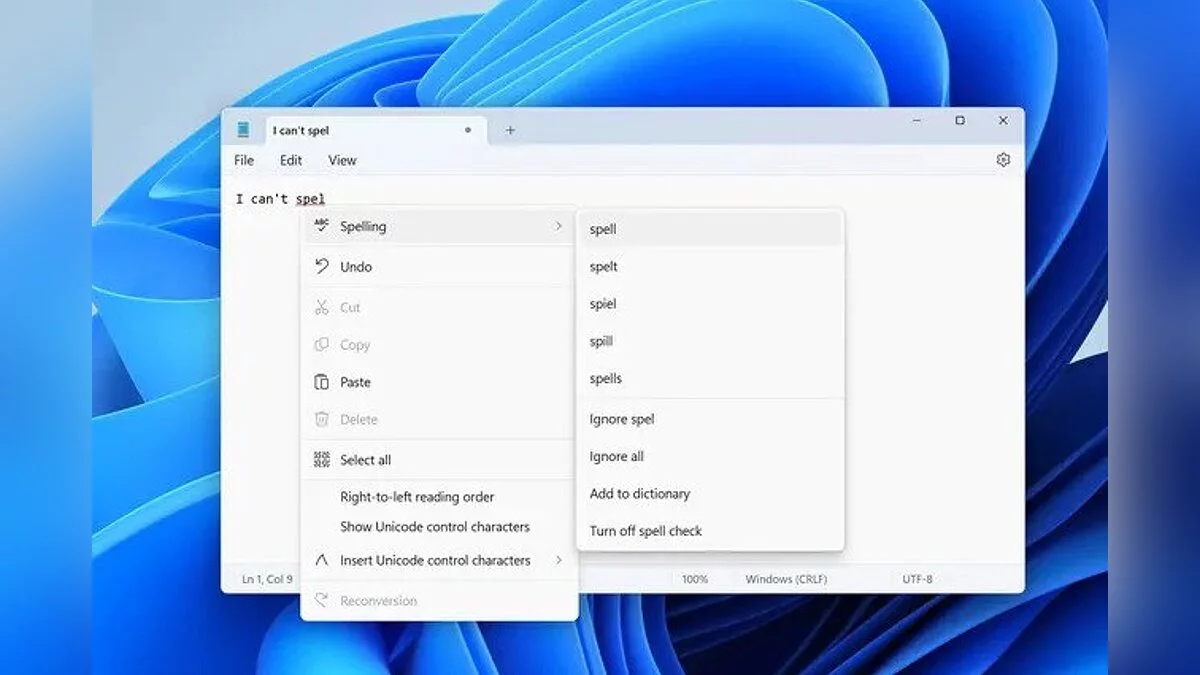This screenshot has width=1200, height=675.
Task: Click the misspelled word 'spel' in text area
Action: 310,199
